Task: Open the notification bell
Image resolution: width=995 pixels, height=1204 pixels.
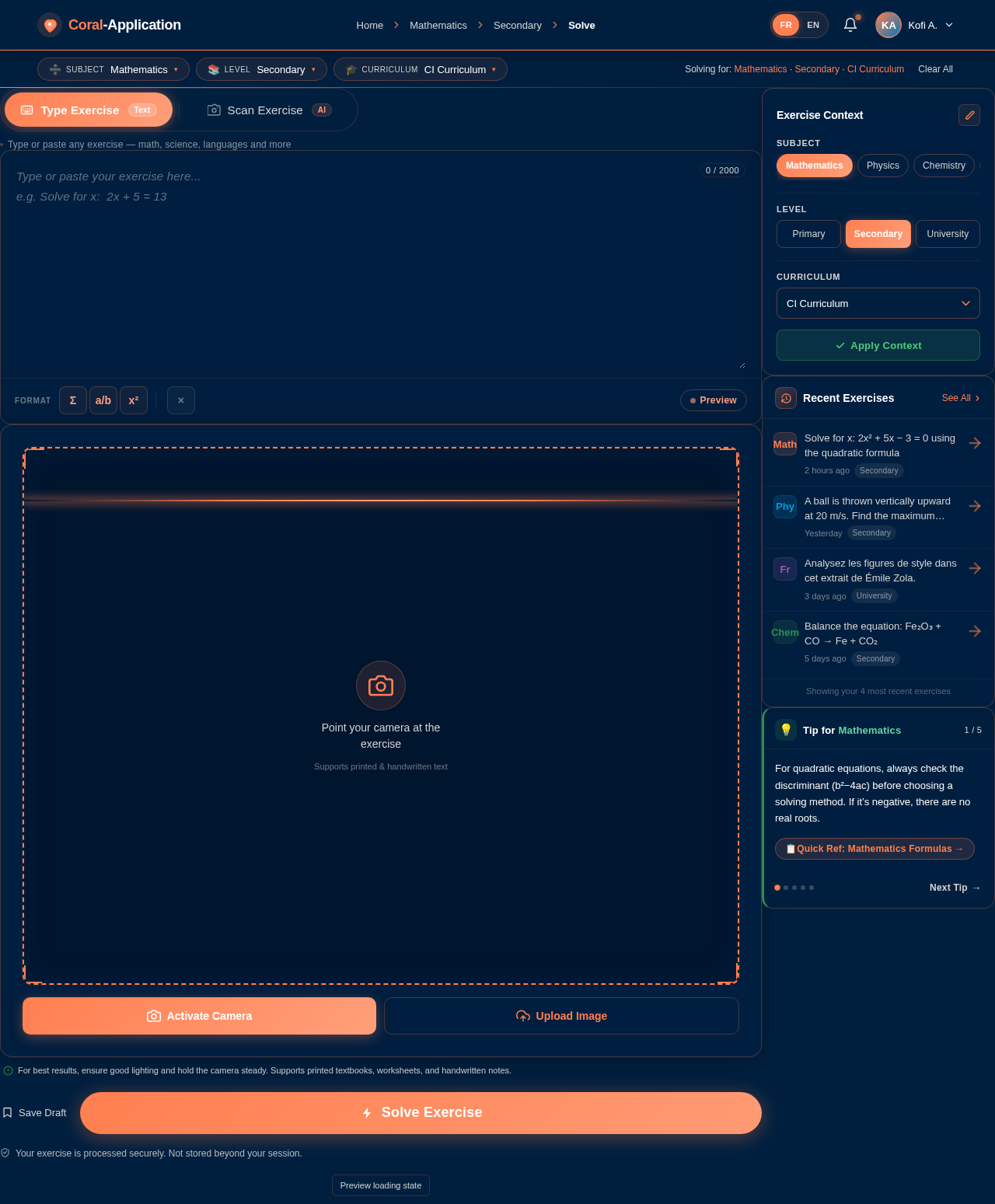Action: pyautogui.click(x=850, y=25)
